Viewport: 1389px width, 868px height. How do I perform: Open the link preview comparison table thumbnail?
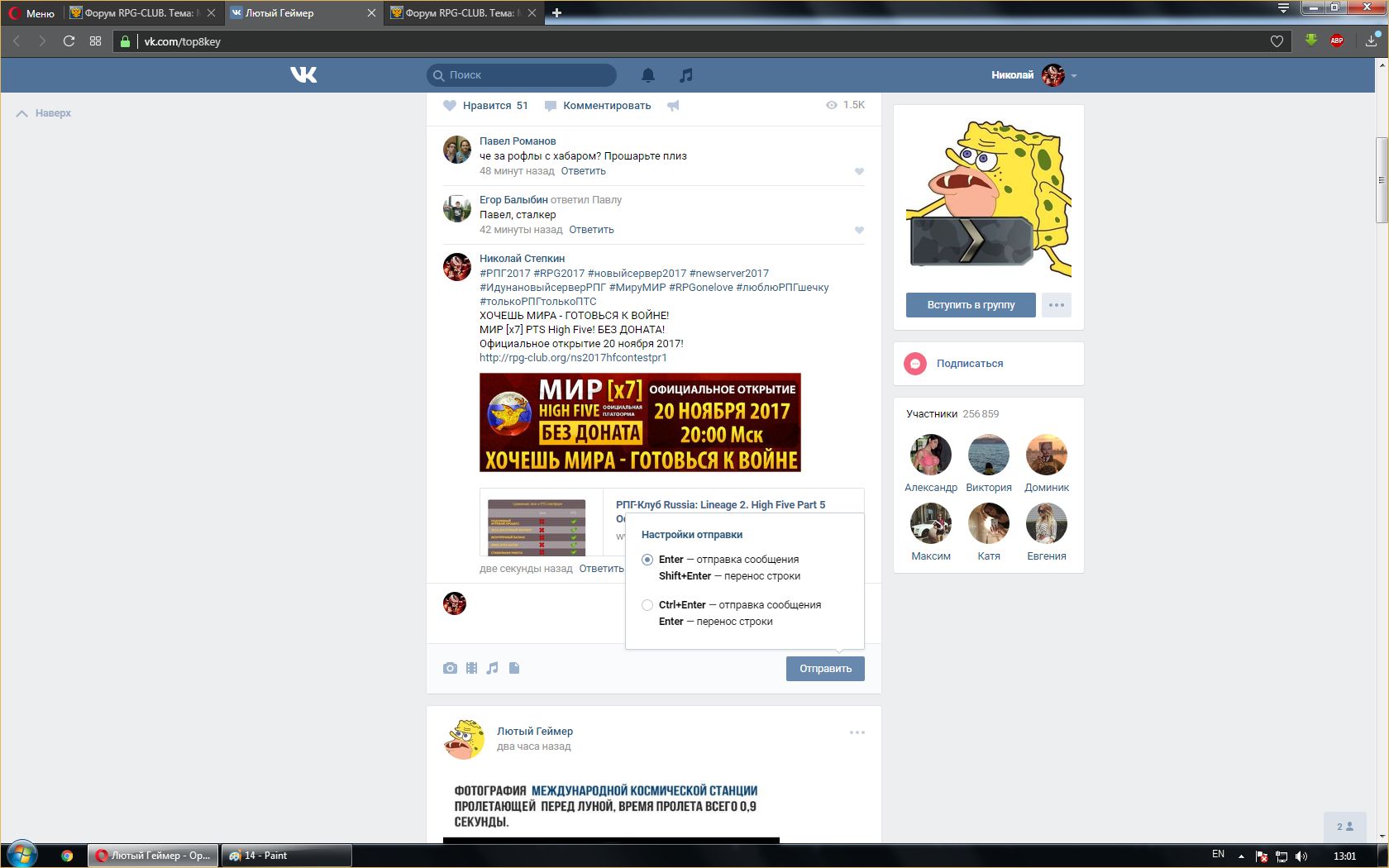point(537,527)
